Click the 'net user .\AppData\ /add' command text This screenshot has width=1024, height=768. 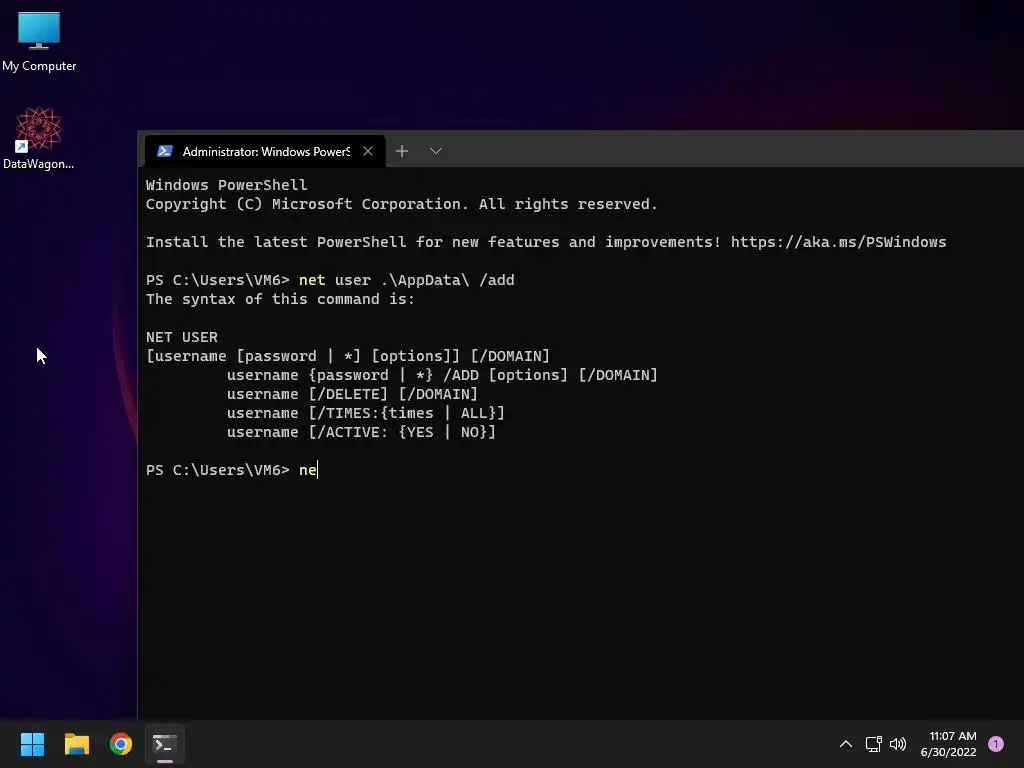click(x=406, y=280)
